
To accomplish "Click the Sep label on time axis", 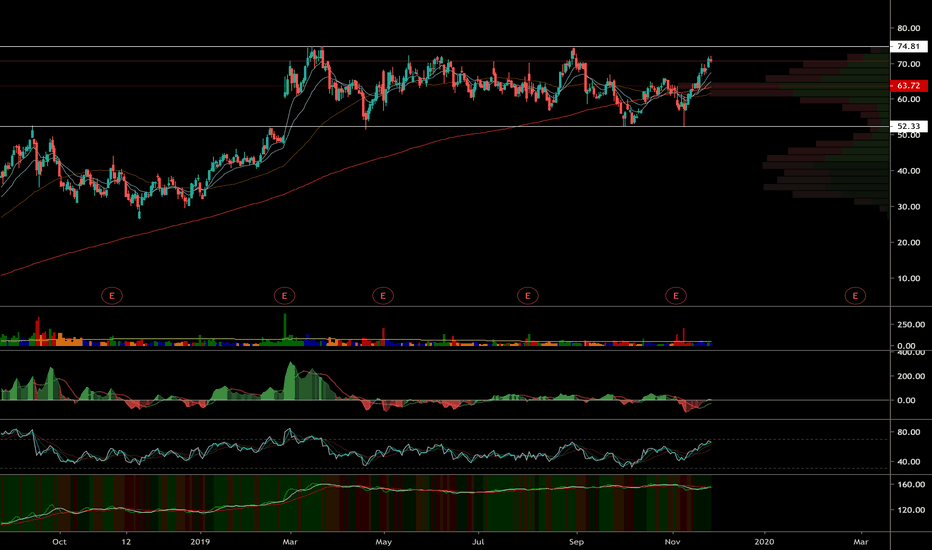I will [576, 542].
